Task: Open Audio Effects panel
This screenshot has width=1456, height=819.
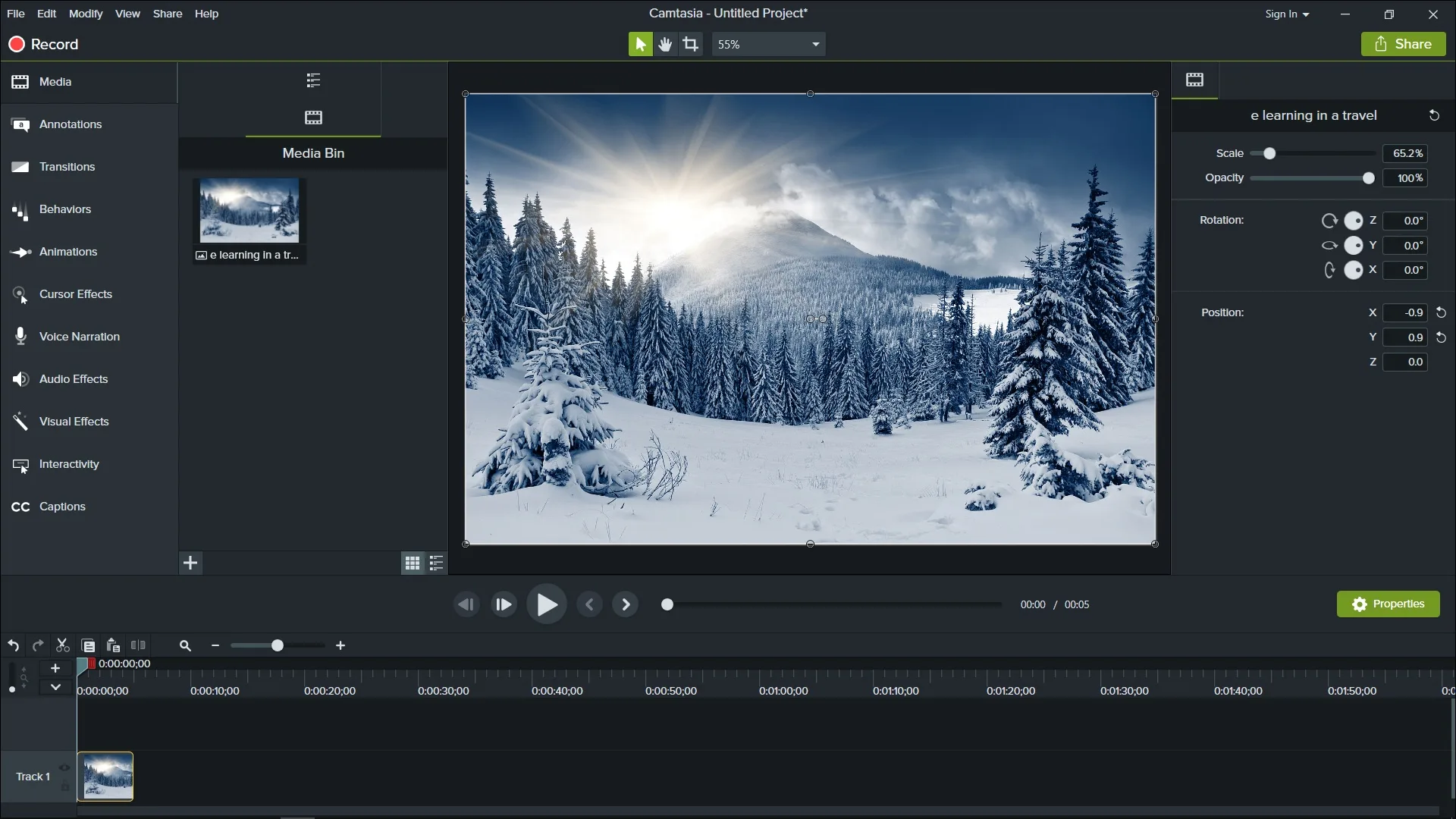Action: click(x=89, y=379)
